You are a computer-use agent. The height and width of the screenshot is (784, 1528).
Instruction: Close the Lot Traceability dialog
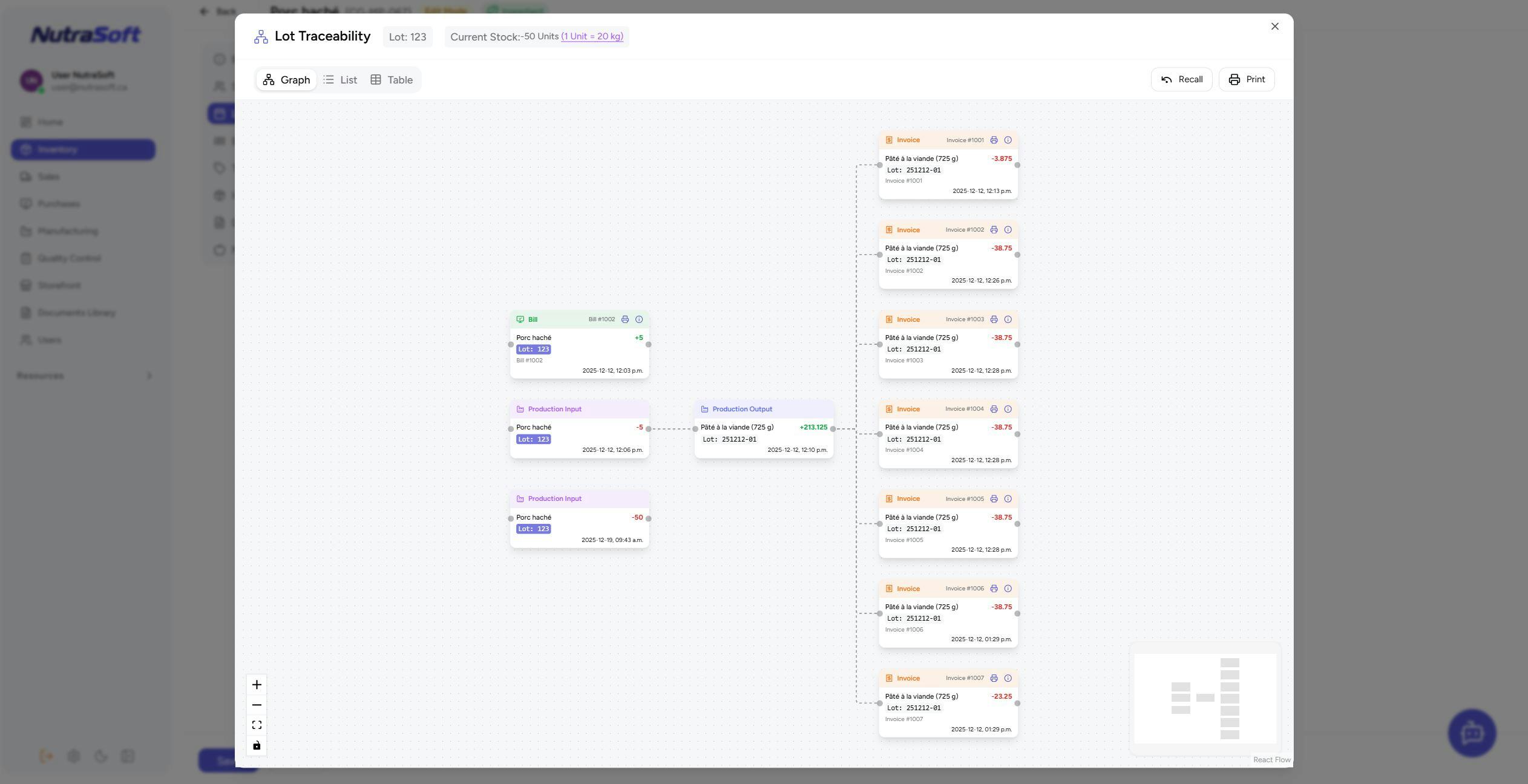pos(1274,27)
